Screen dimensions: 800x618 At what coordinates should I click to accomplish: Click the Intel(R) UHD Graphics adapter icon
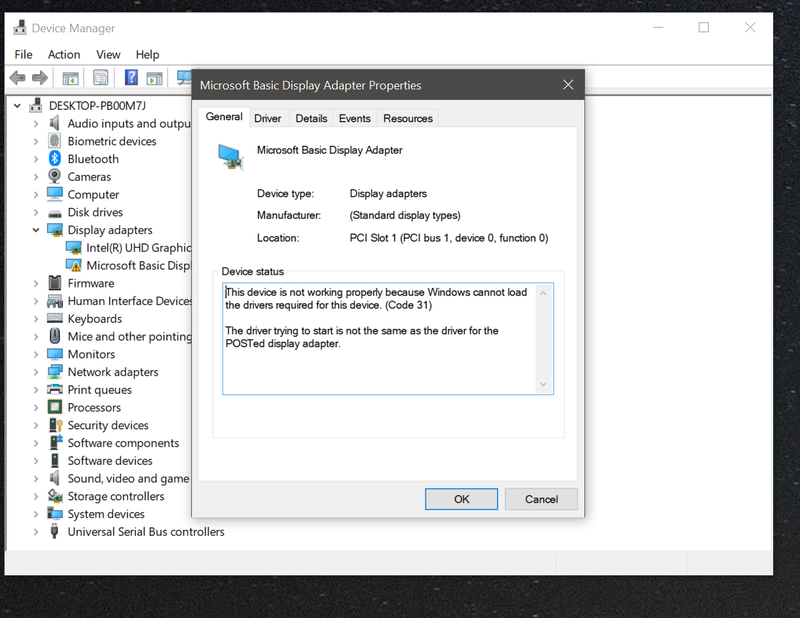73,248
